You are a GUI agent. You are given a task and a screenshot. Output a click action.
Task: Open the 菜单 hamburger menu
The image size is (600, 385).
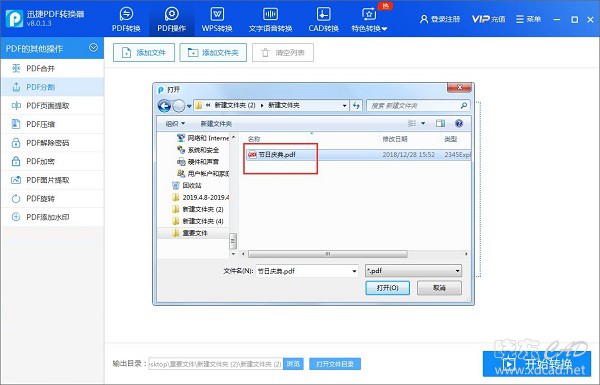click(x=528, y=19)
